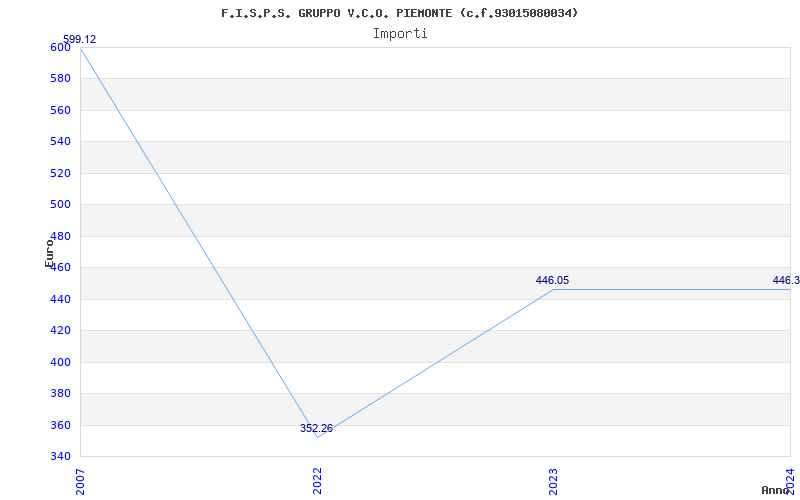Click the Anno x-axis title
Screen dimensions: 800x500
coord(775,490)
